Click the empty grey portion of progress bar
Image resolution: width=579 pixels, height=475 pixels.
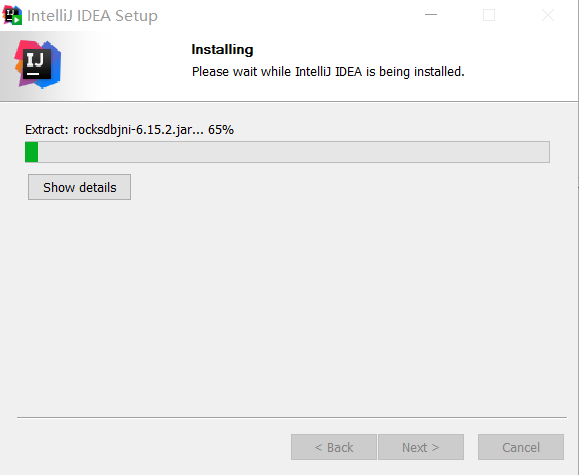tap(294, 152)
